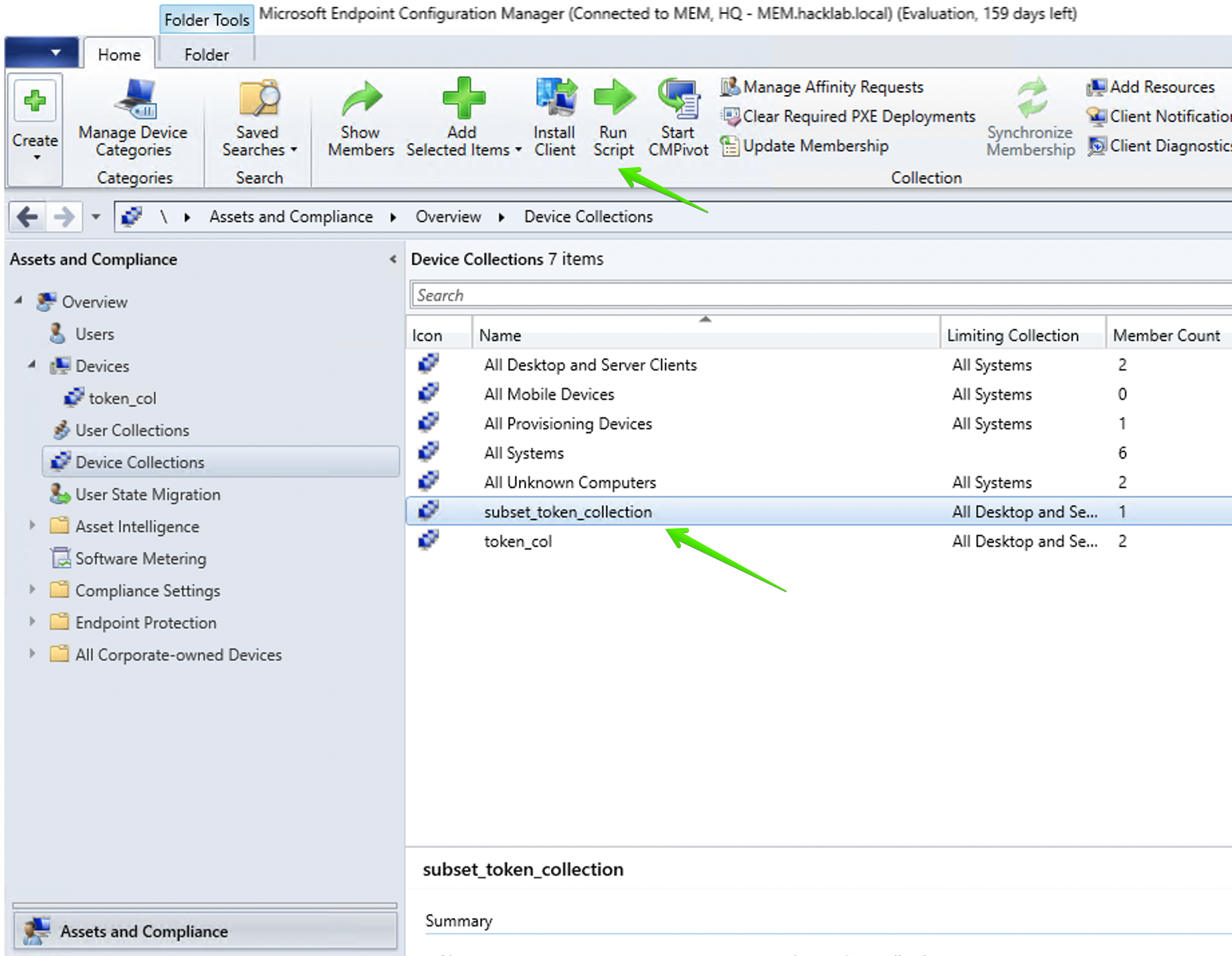Screen dimensions: 1232x956
Task: Click the Create collection icon
Action: click(x=35, y=102)
